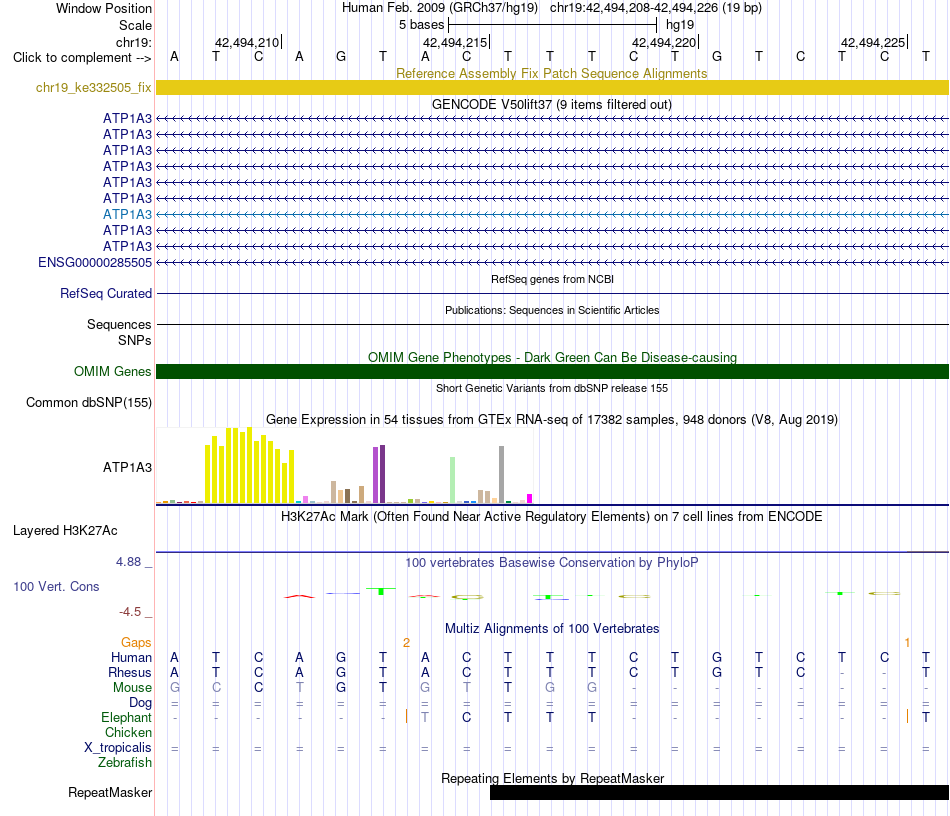Click coordinate marker 42,494,210
This screenshot has width=950, height=816.
[x=247, y=42]
